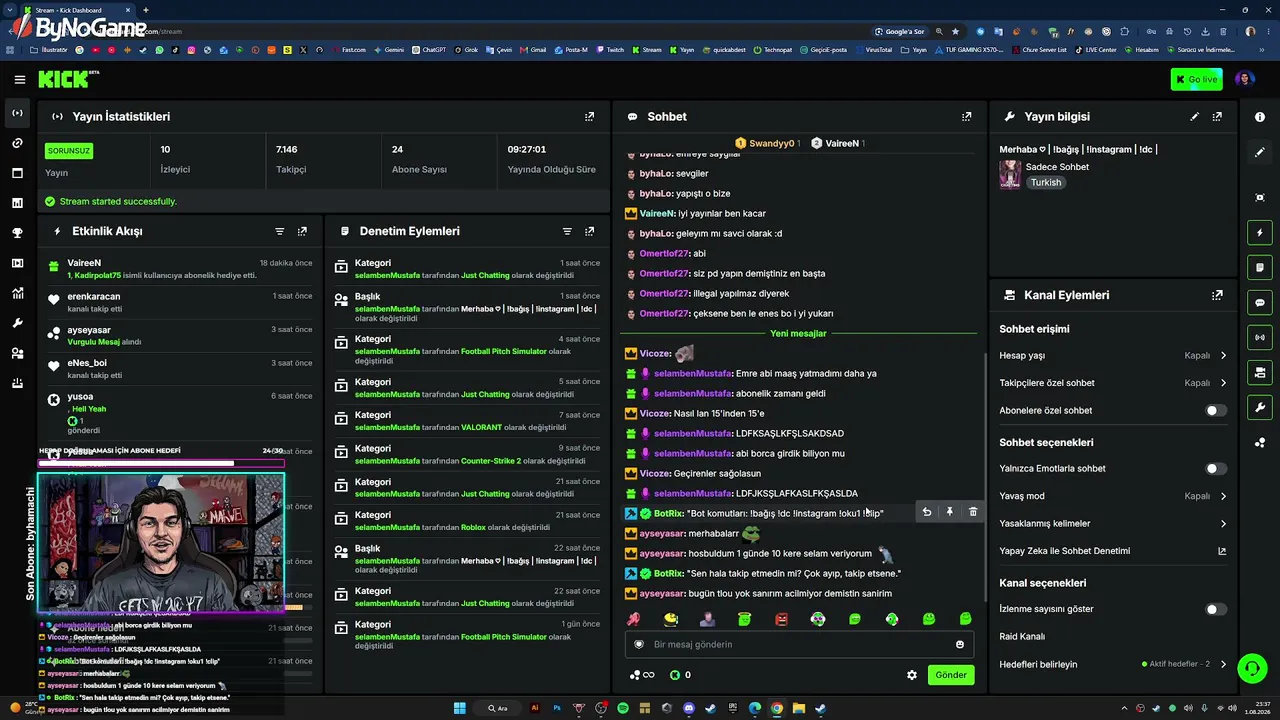Expand Takipçilere özel sohbet setting
Screen dimensions: 1280x720
point(1113,383)
